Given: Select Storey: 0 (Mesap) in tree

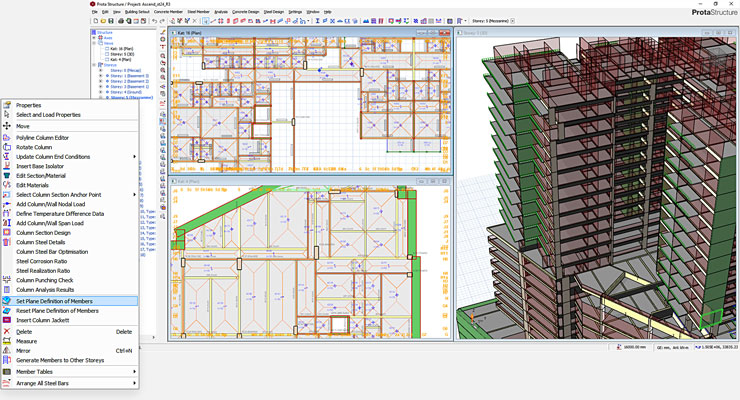Looking at the screenshot, I should [126, 70].
